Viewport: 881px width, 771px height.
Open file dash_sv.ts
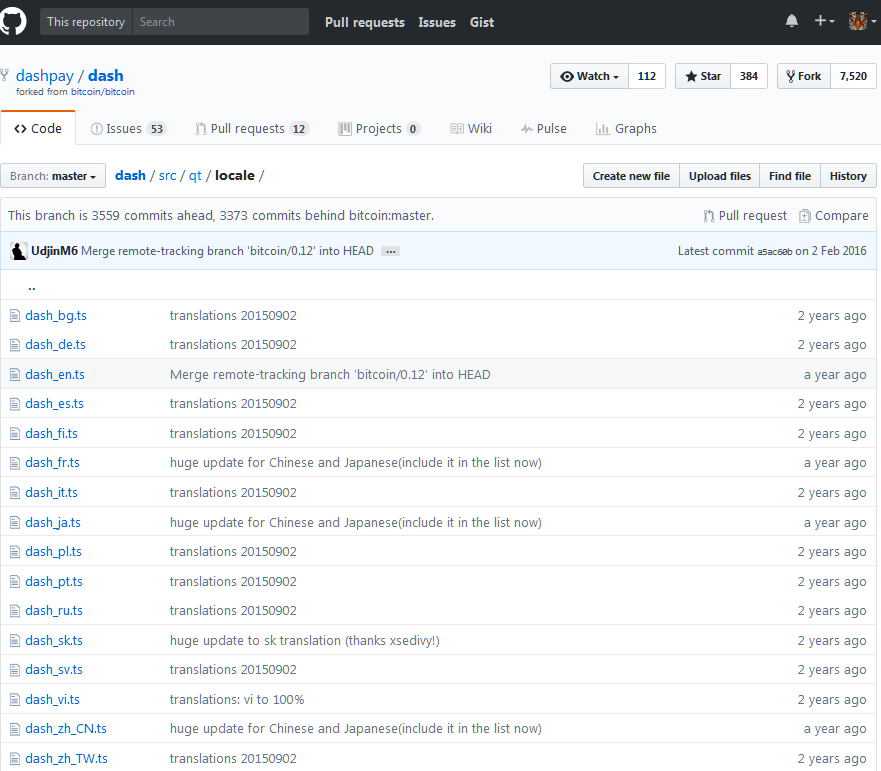(54, 669)
